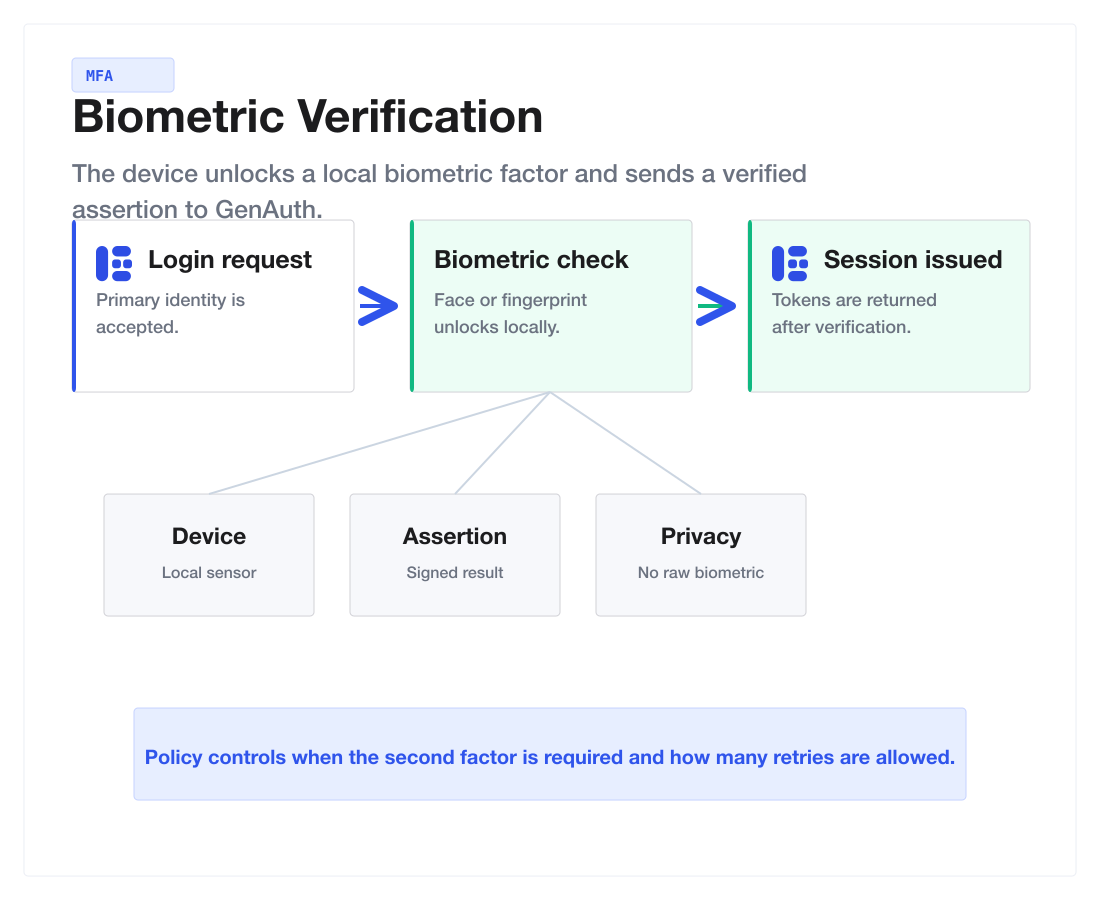Image resolution: width=1100 pixels, height=900 pixels.
Task: Click 'Tokens are returned after verification' text
Action: coord(854,314)
